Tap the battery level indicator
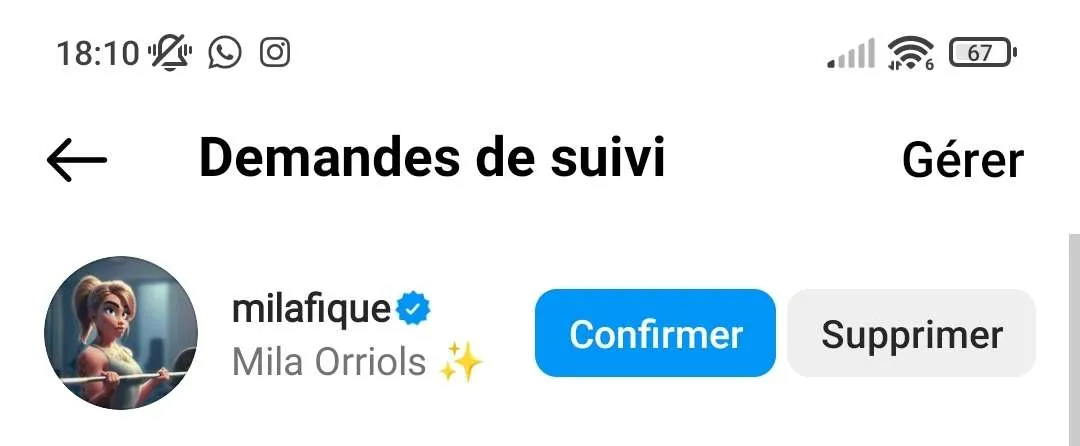1080x446 pixels. tap(983, 52)
